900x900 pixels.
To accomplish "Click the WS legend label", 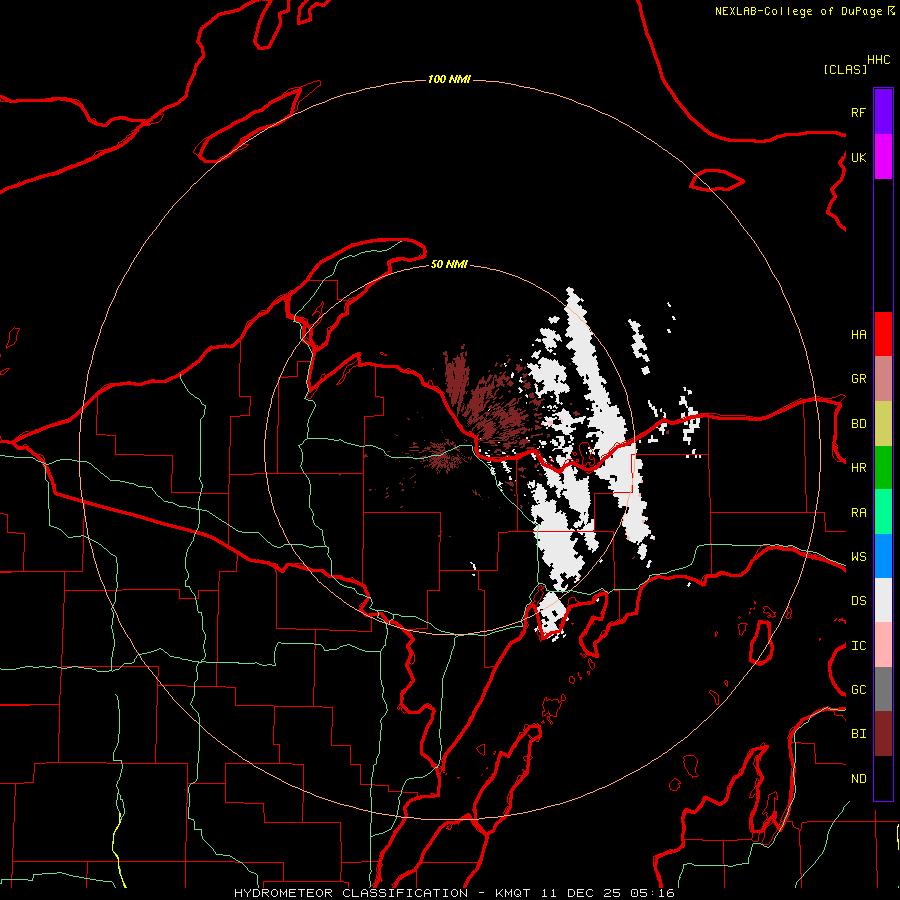I will (858, 557).
